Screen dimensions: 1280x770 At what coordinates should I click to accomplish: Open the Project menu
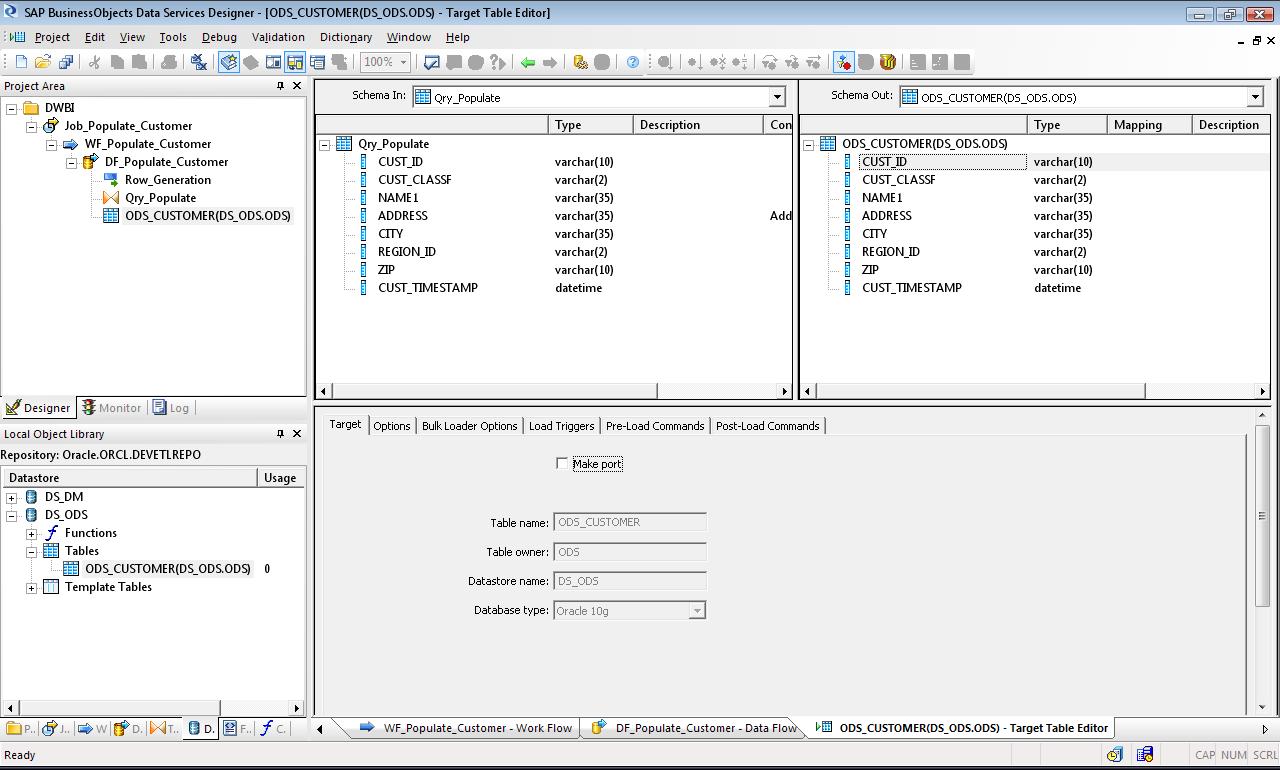[52, 37]
